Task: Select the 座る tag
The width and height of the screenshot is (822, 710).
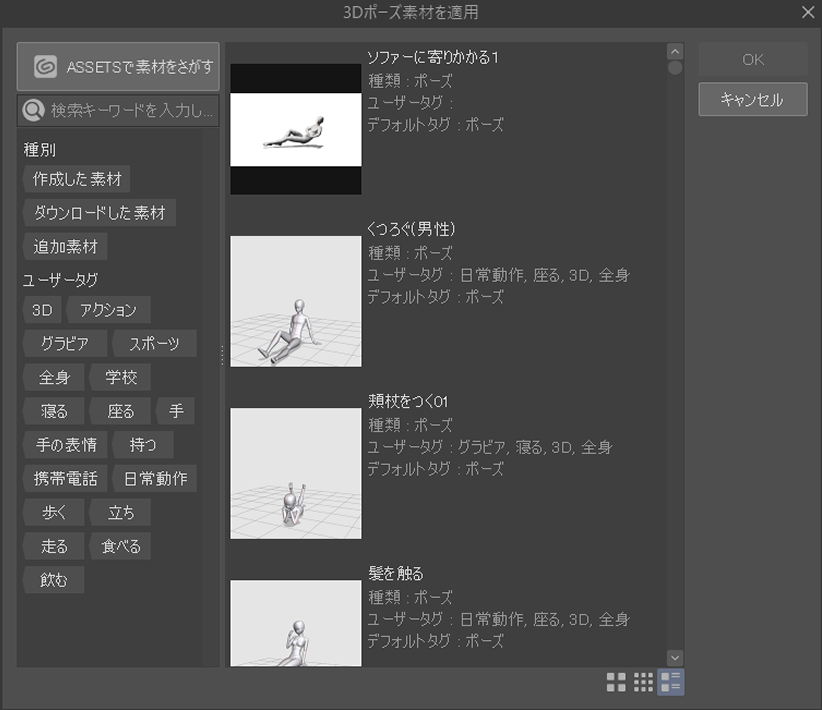Action: coord(120,411)
